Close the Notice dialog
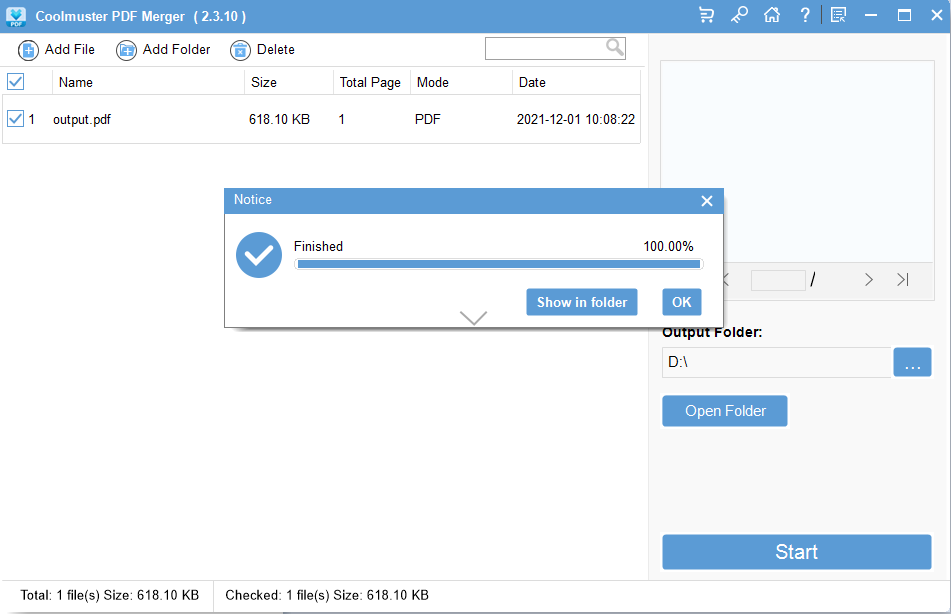The width and height of the screenshot is (951, 614). click(707, 201)
